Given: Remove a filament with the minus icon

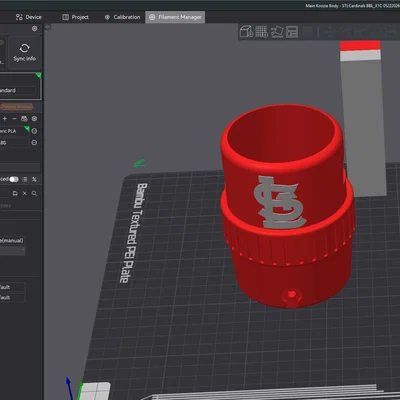Looking at the screenshot, I should (14, 119).
